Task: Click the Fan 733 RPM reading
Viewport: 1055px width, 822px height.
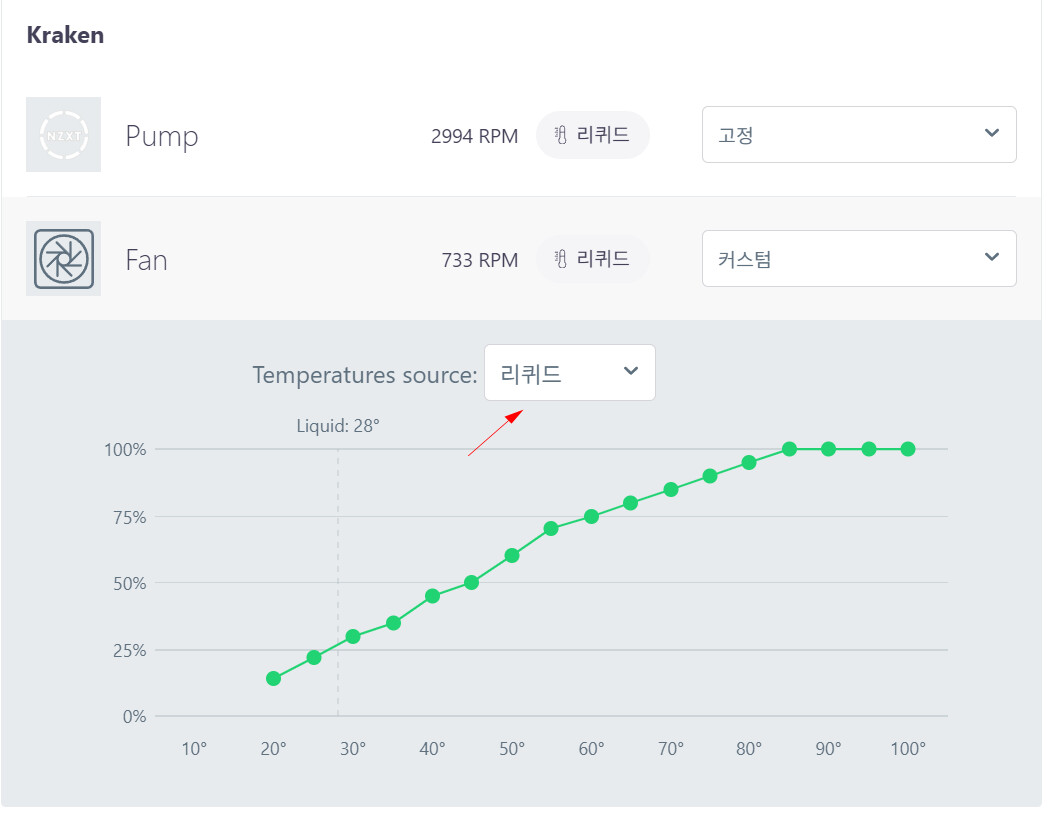Action: coord(479,261)
